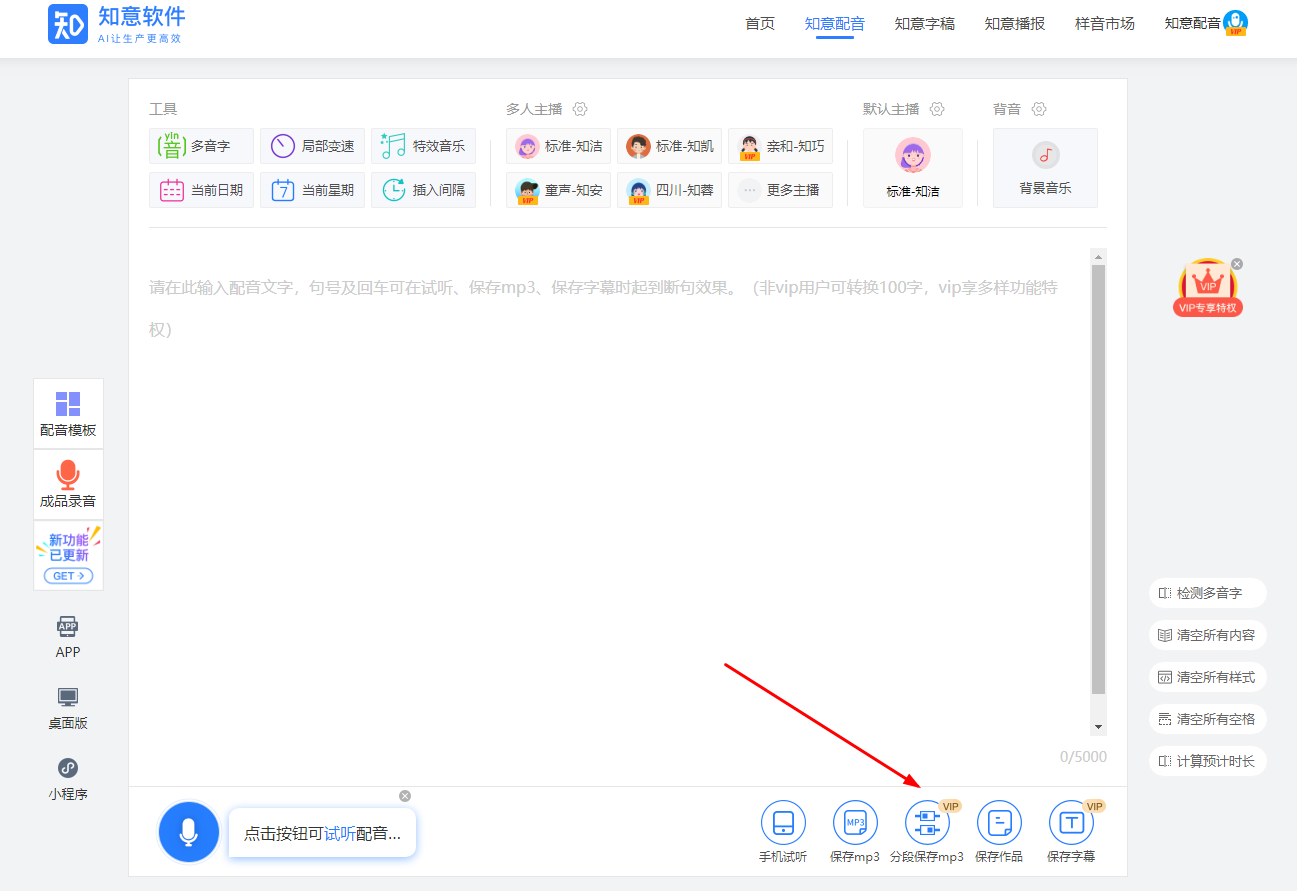The width and height of the screenshot is (1297, 891).
Task: Click the 分段保存mp3 icon
Action: pyautogui.click(x=927, y=823)
